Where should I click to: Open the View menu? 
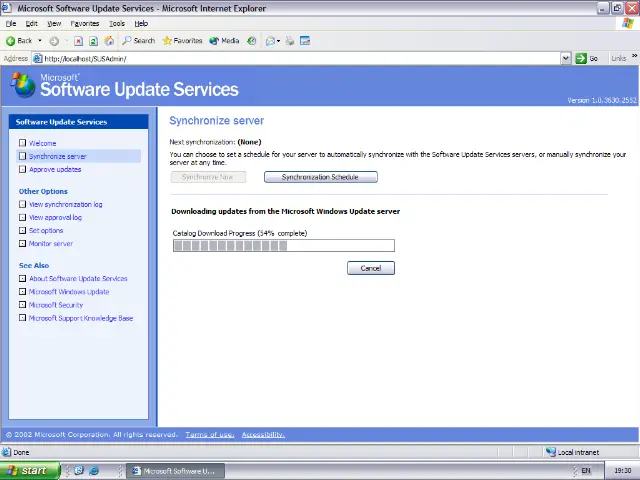pyautogui.click(x=54, y=24)
